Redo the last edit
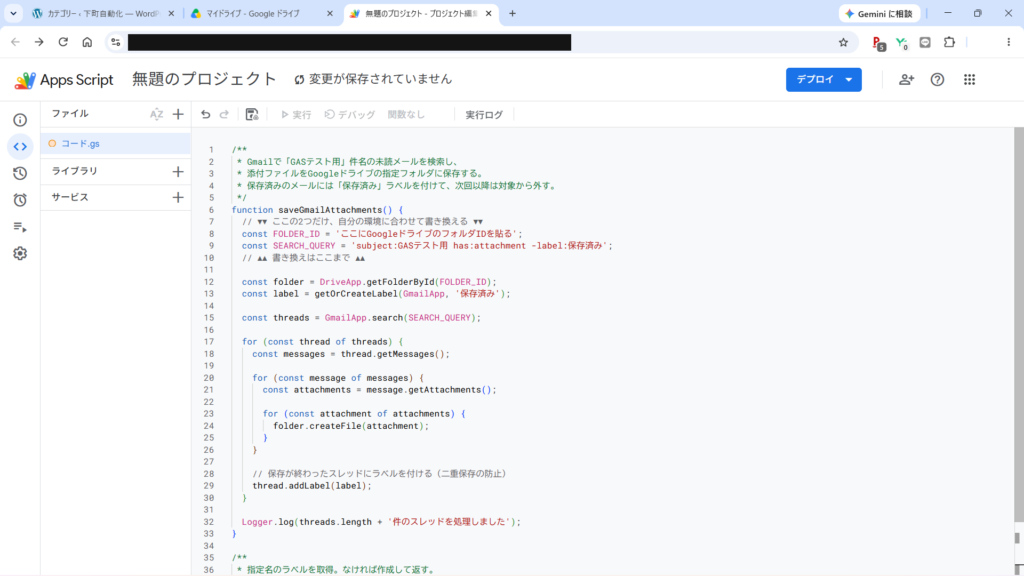 pos(225,114)
